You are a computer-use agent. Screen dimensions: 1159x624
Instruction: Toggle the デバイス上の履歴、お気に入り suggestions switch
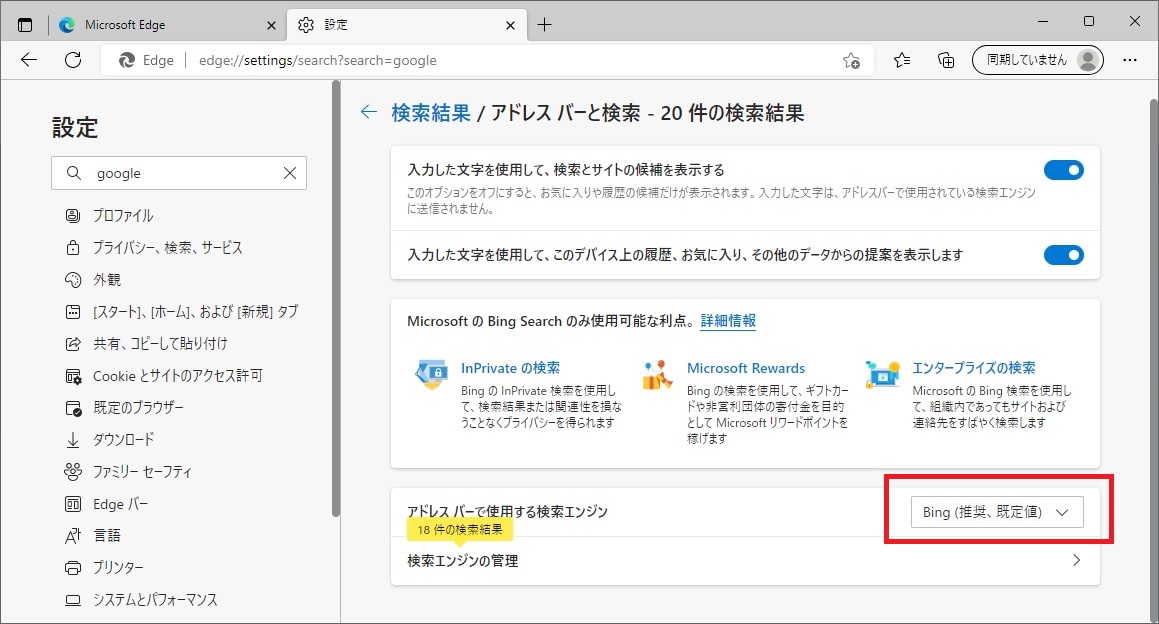pos(1064,255)
